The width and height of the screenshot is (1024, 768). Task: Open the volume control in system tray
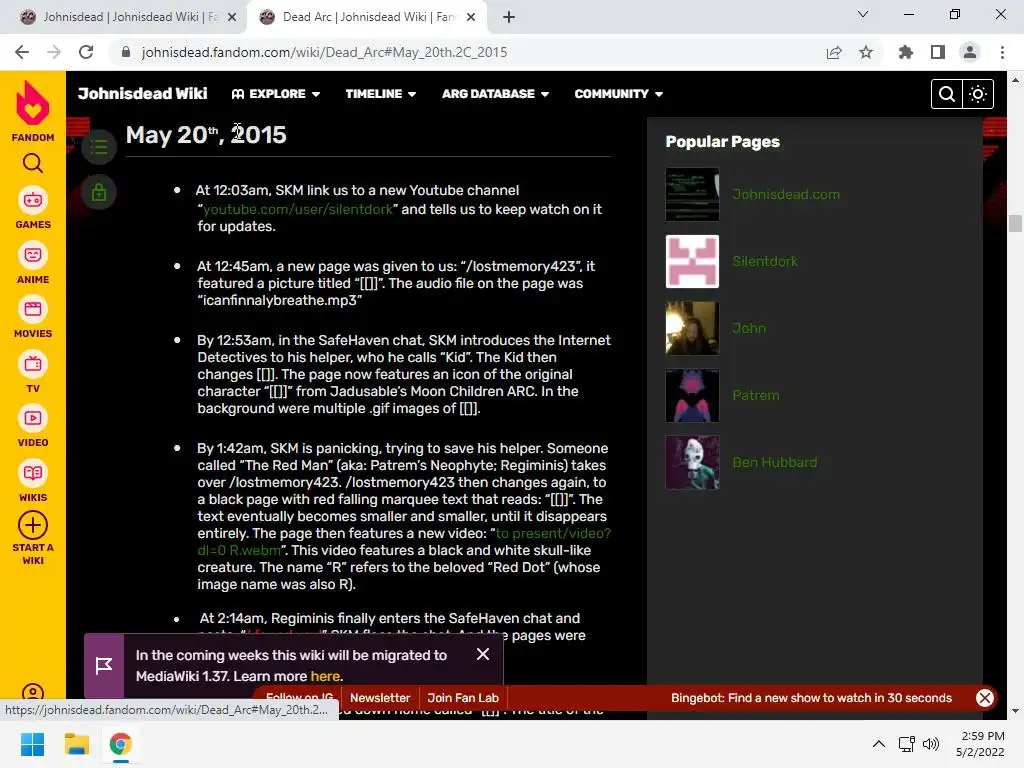click(x=931, y=744)
